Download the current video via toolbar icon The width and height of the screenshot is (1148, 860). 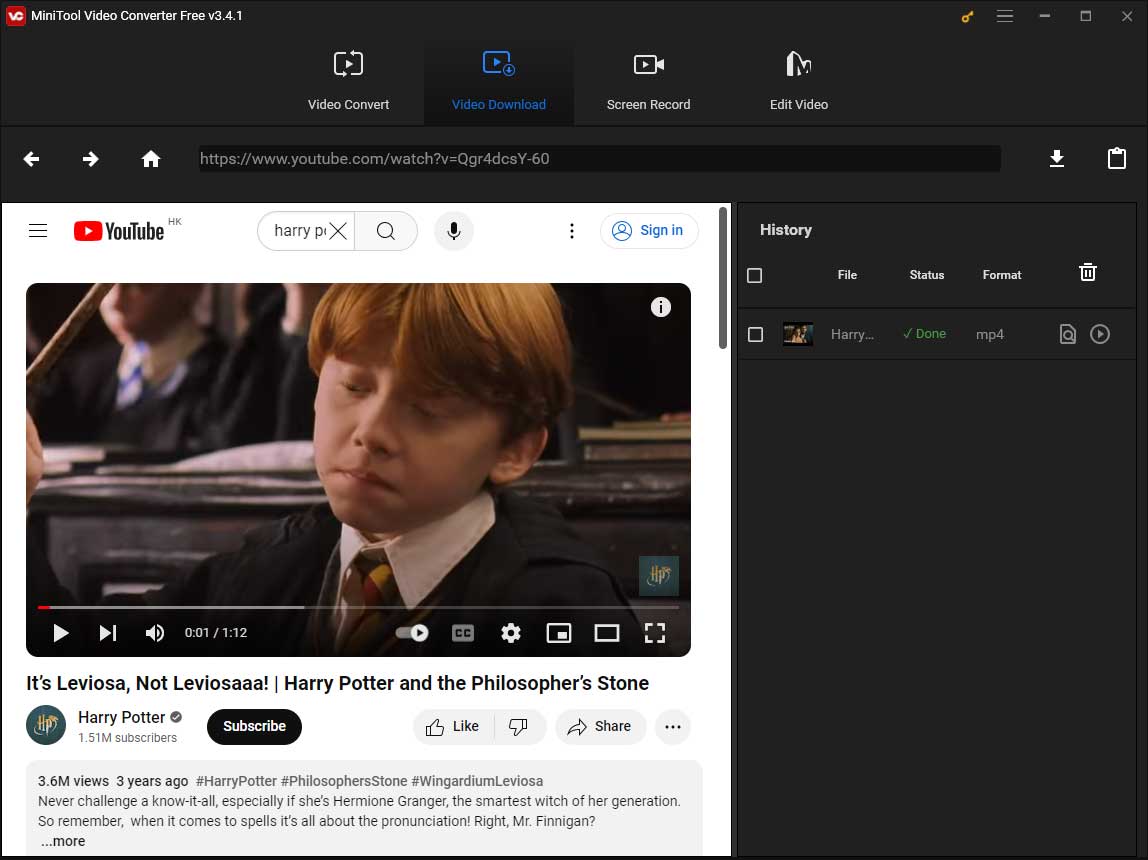(1056, 159)
